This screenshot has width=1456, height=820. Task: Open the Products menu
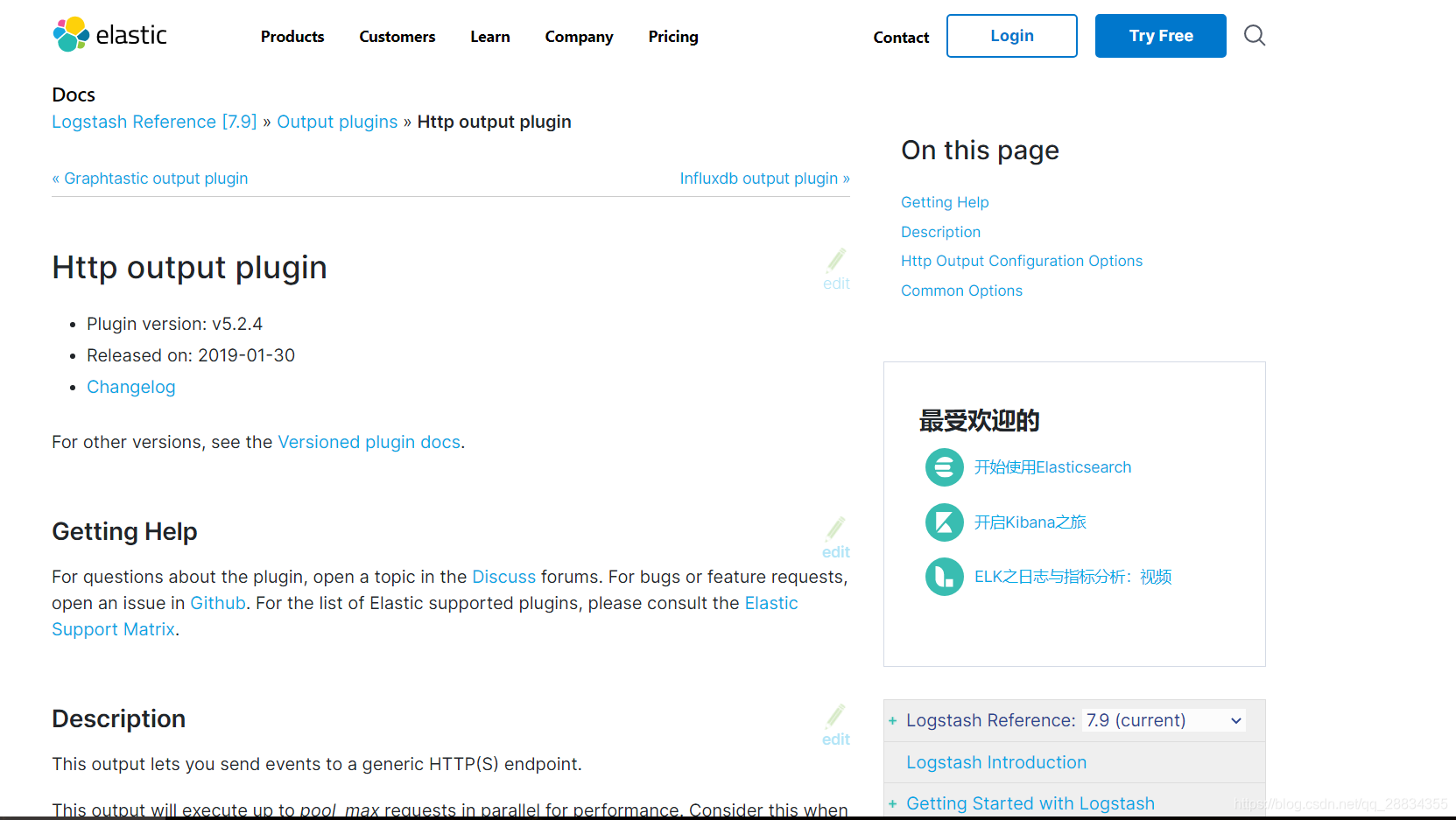tap(292, 36)
